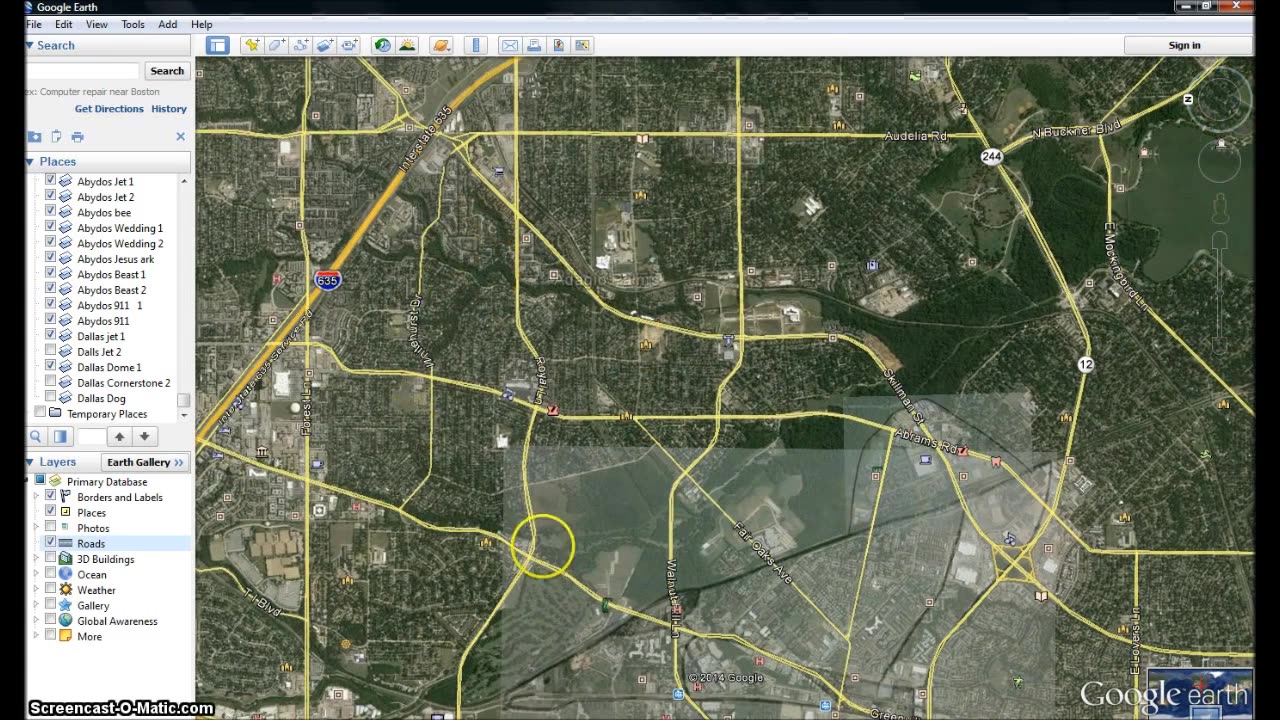Image resolution: width=1280 pixels, height=720 pixels.
Task: Open the File menu
Action: tap(33, 24)
